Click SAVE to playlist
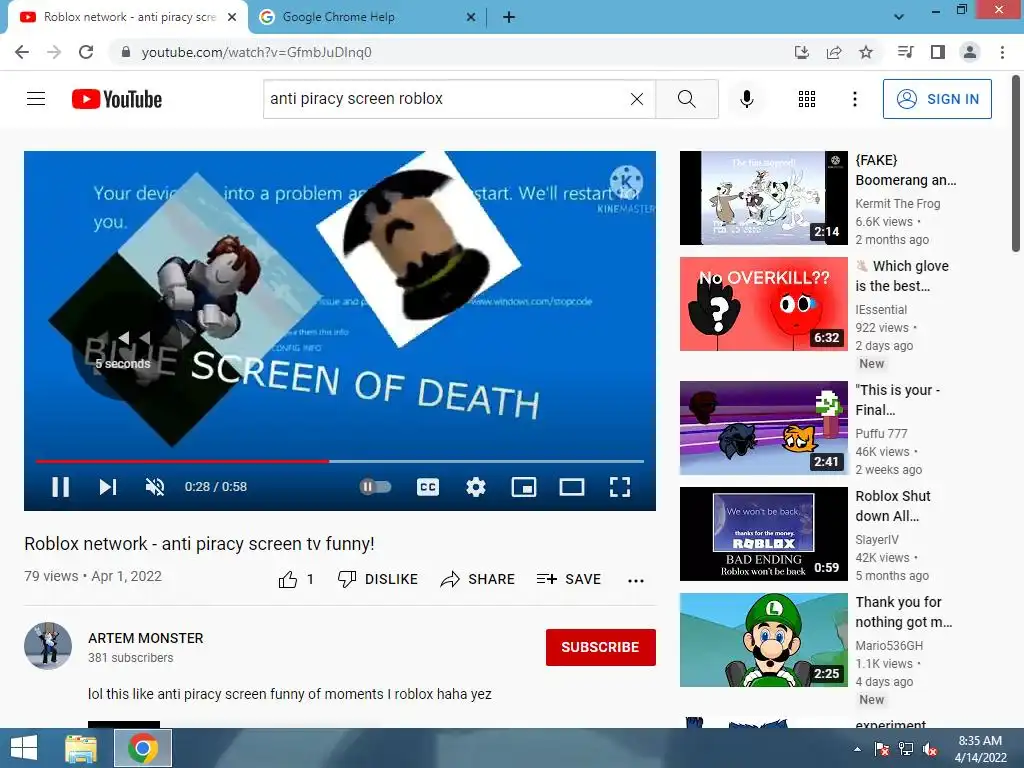1024x768 pixels. click(568, 579)
